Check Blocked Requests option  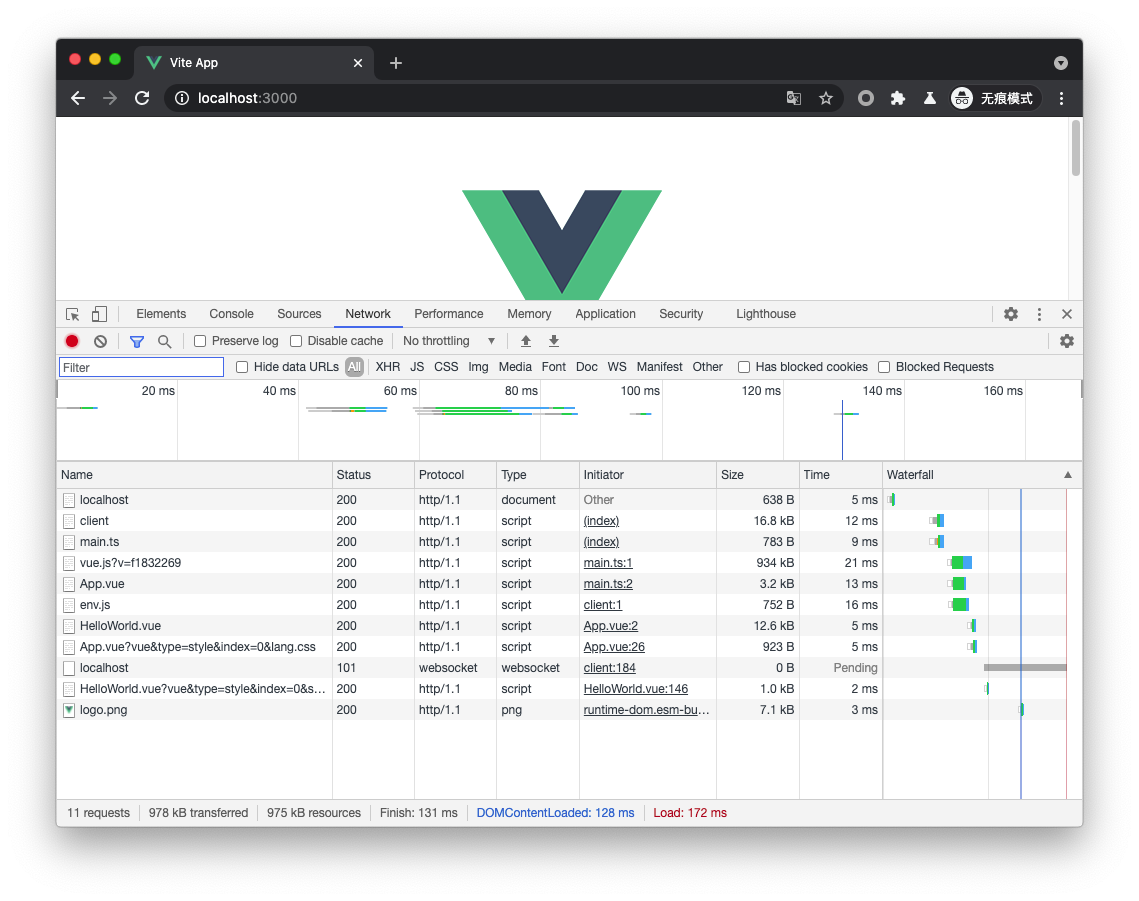(x=884, y=367)
